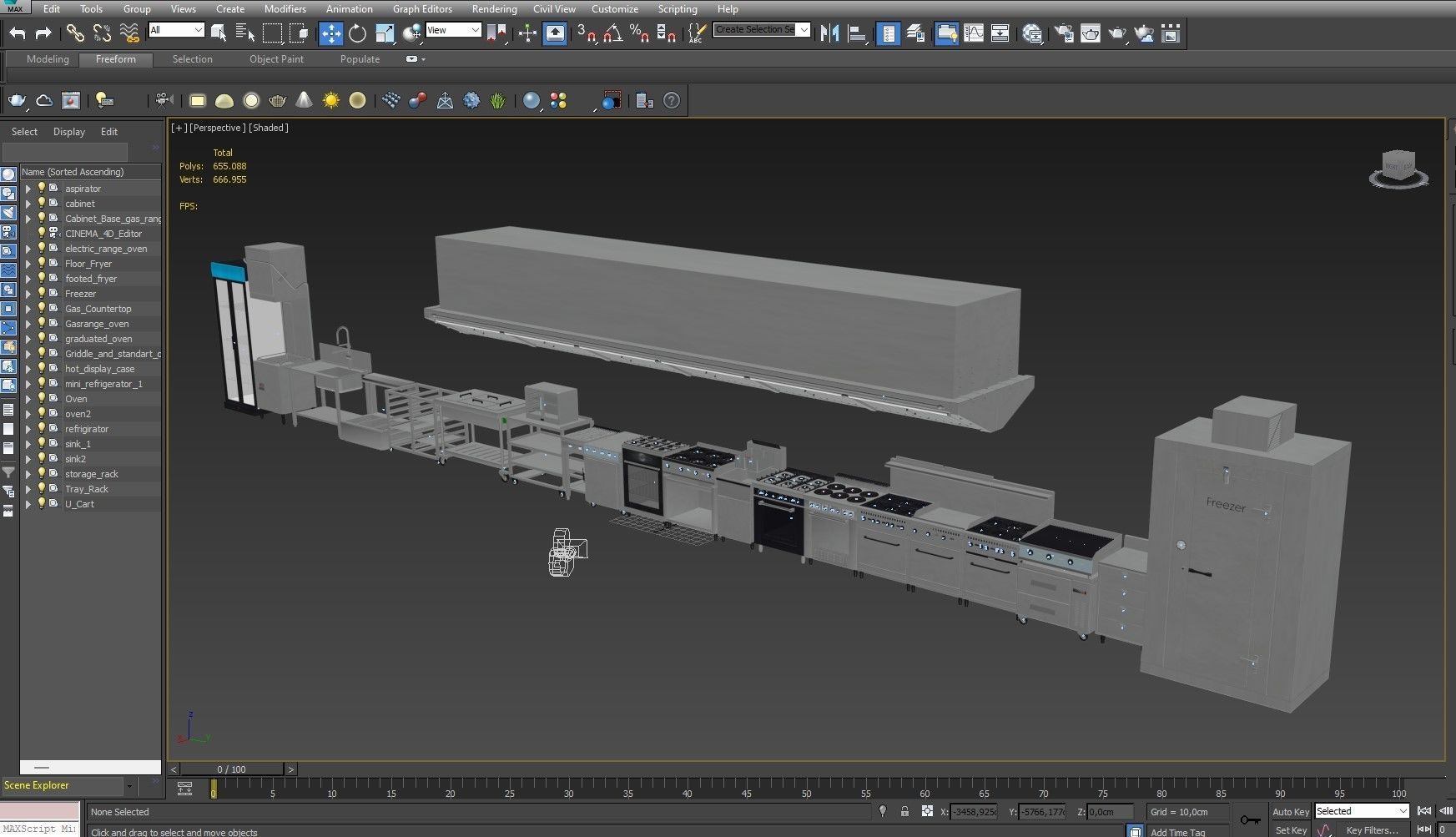Open the Material Editor icon

pos(1032,33)
